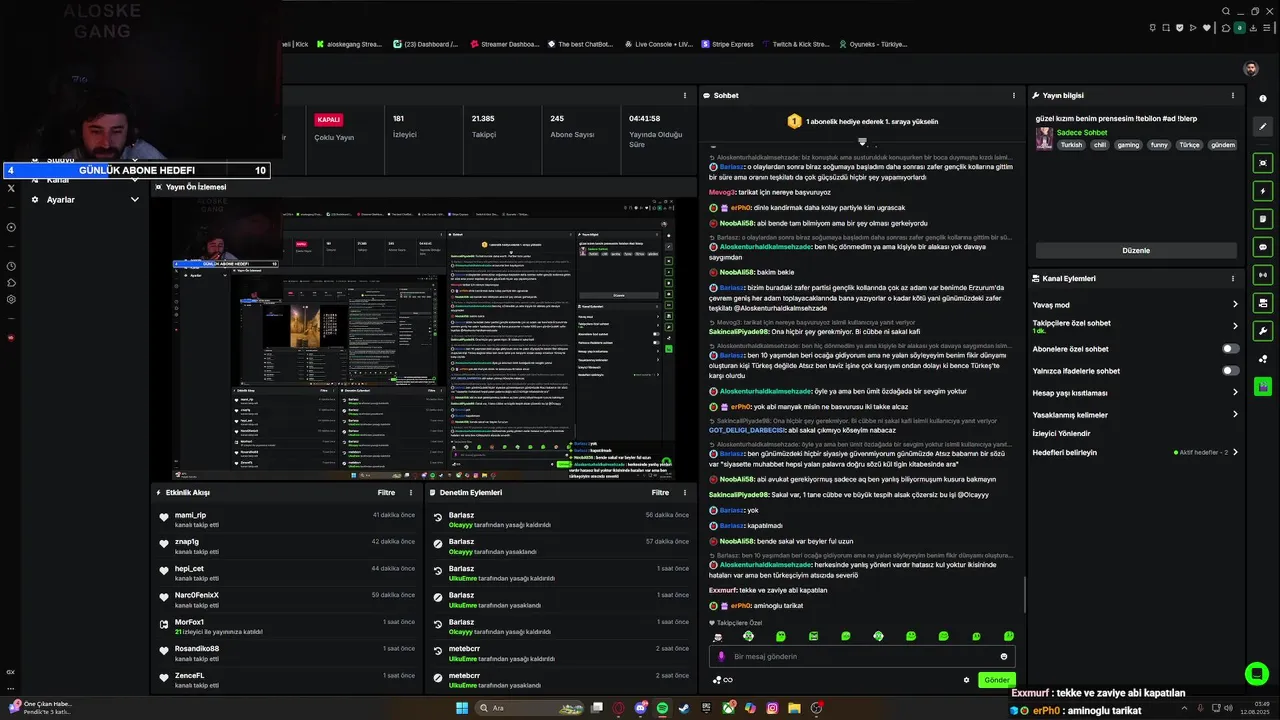Open Etkinlik Akışı three-dot menu
This screenshot has width=1280, height=720.
pos(411,492)
